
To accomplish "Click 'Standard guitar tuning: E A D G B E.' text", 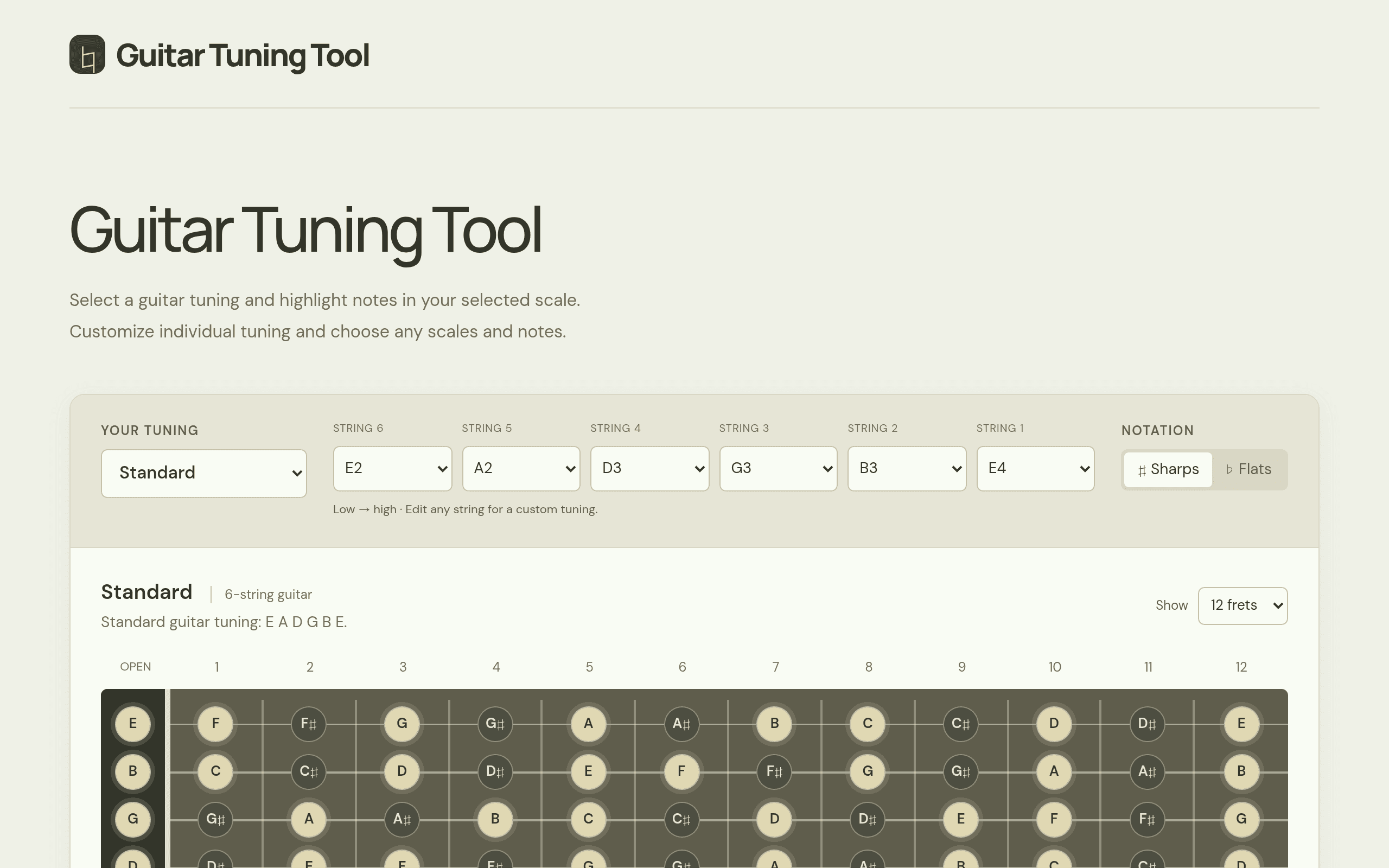I will click(x=224, y=622).
